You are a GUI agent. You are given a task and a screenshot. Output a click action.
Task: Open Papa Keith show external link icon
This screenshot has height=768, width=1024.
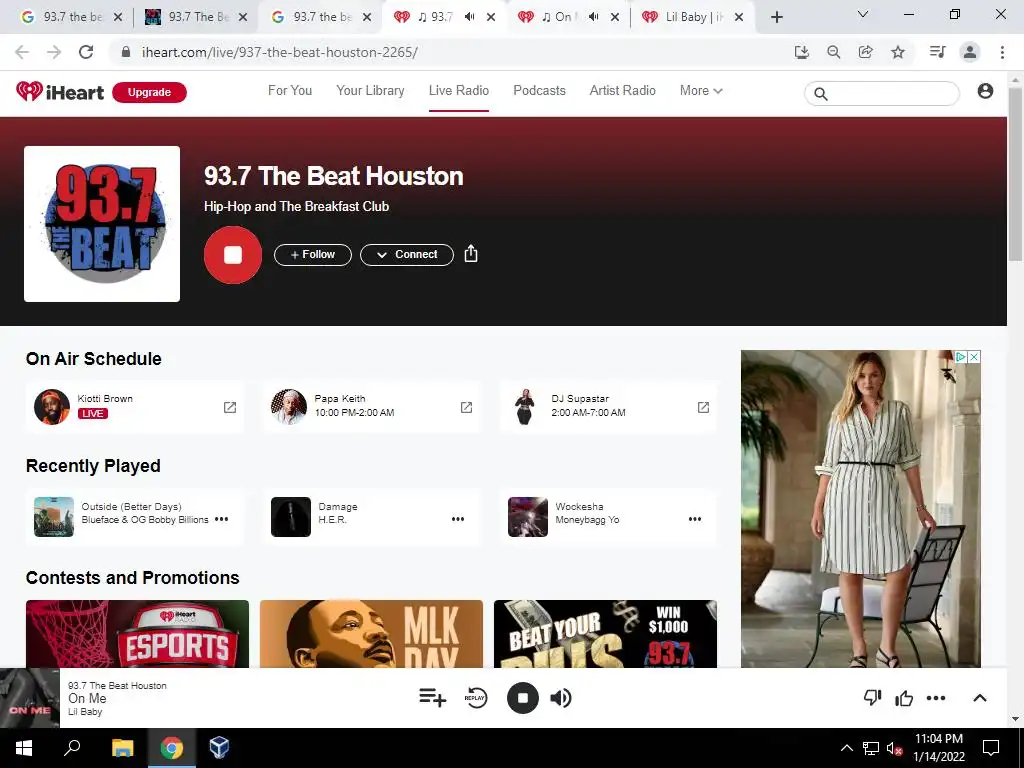[x=466, y=408]
